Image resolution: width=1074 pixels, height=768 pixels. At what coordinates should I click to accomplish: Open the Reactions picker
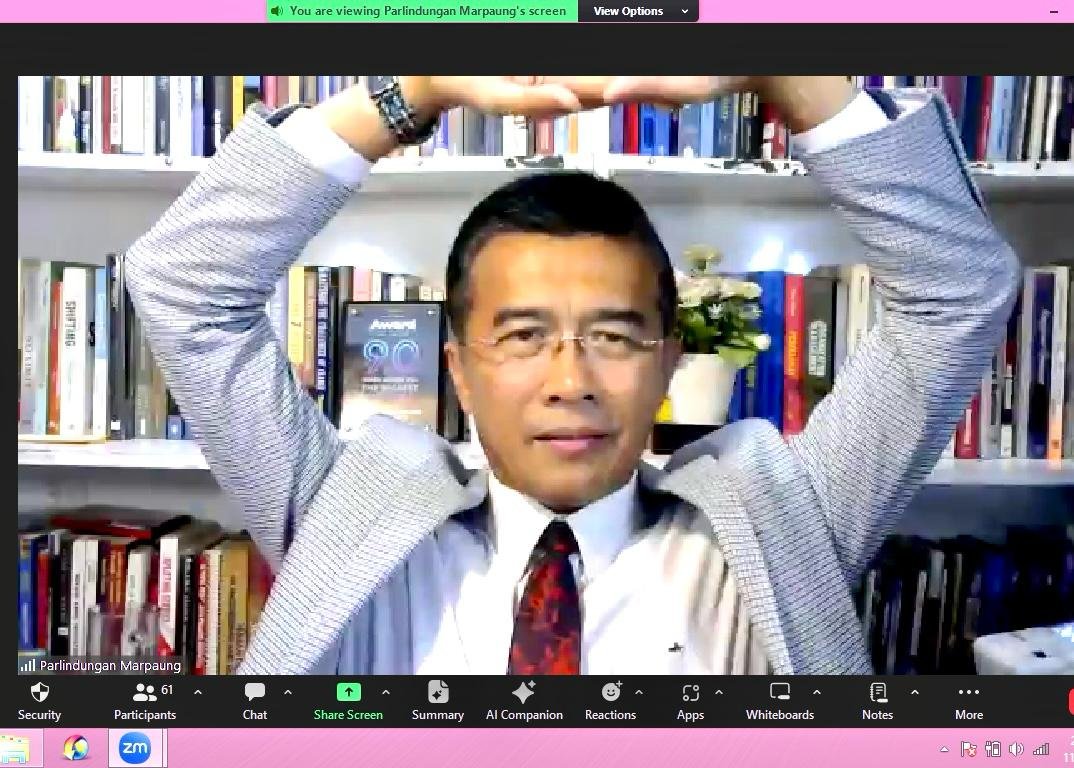pos(610,700)
